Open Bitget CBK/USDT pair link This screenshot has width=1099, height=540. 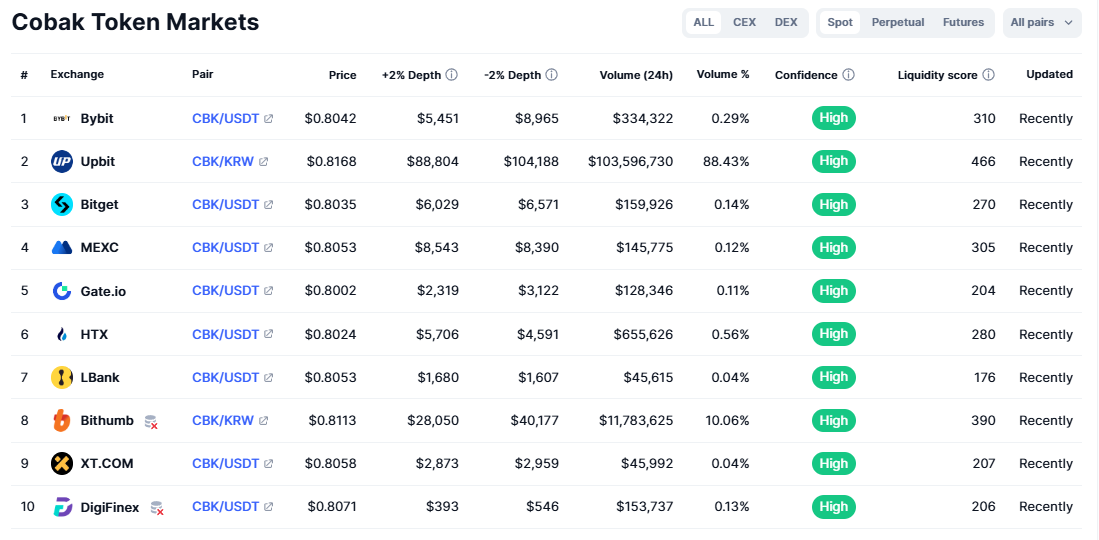tap(226, 205)
